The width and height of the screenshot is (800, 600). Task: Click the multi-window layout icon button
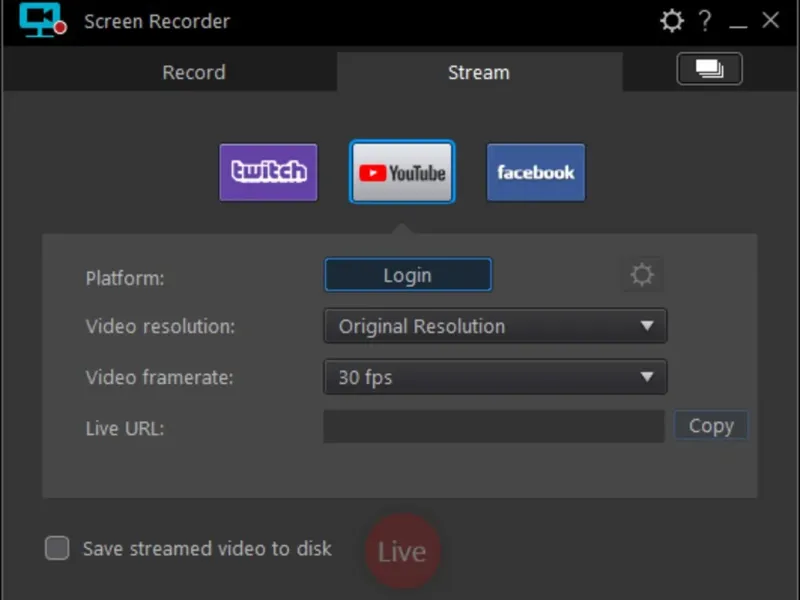coord(709,69)
